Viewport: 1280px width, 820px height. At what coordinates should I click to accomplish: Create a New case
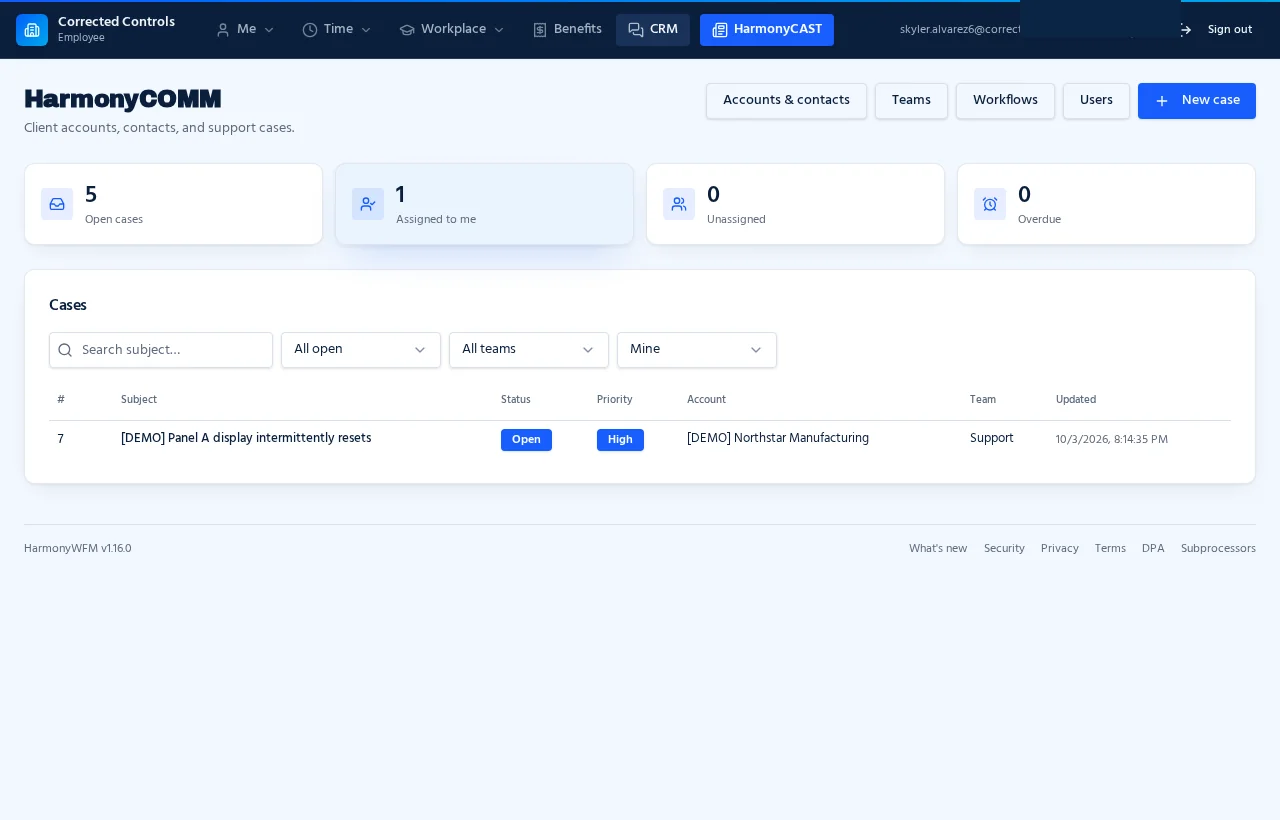pos(1197,101)
